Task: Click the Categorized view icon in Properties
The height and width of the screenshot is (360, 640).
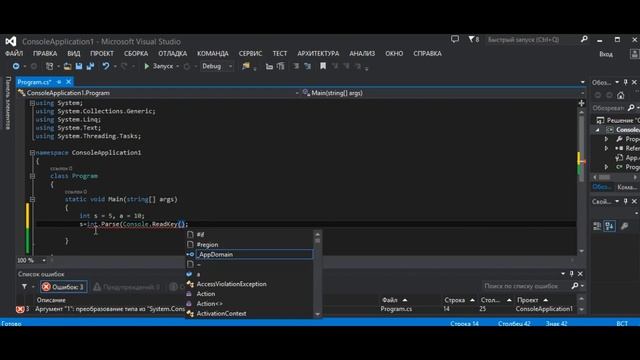Action: (597, 226)
